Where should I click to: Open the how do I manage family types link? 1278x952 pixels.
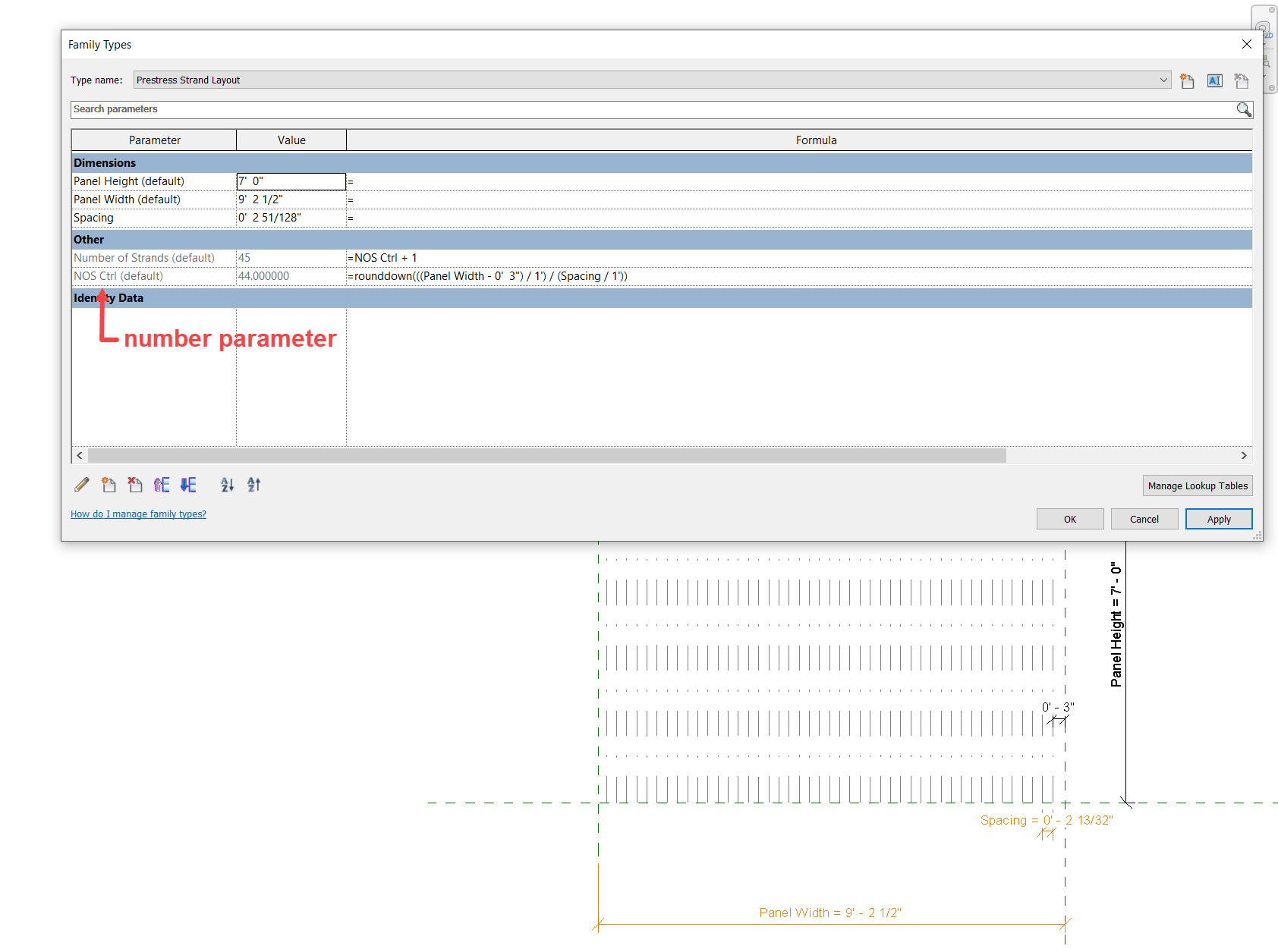138,514
